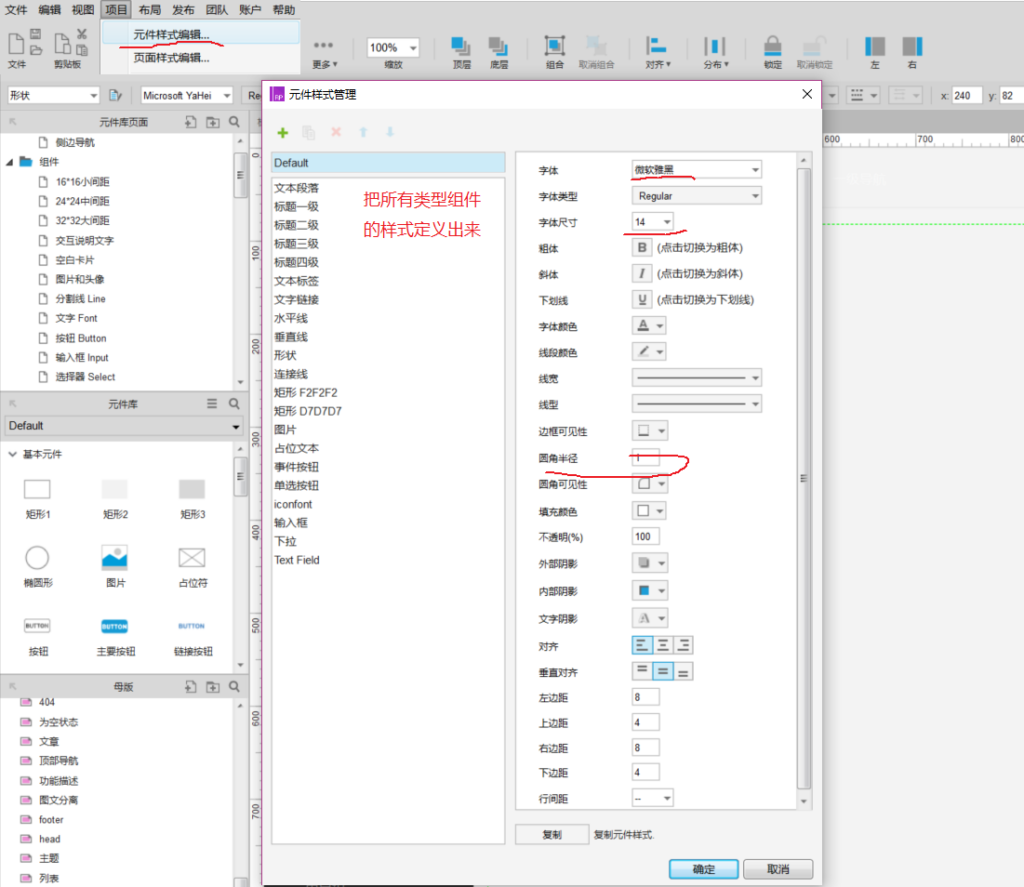1024x887 pixels.
Task: Click the add folder icon in 元件库页面 panel
Action: [213, 121]
